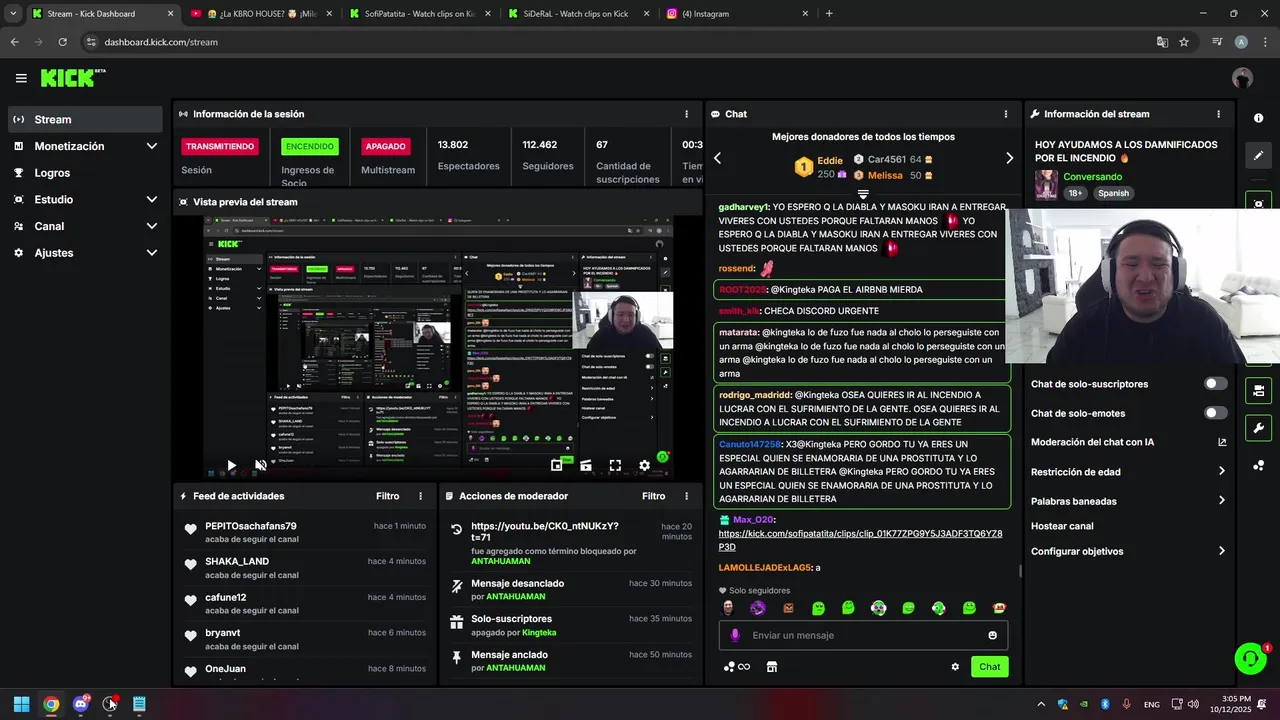The height and width of the screenshot is (720, 1280).
Task: Open Chrome from the taskbar
Action: (x=51, y=704)
